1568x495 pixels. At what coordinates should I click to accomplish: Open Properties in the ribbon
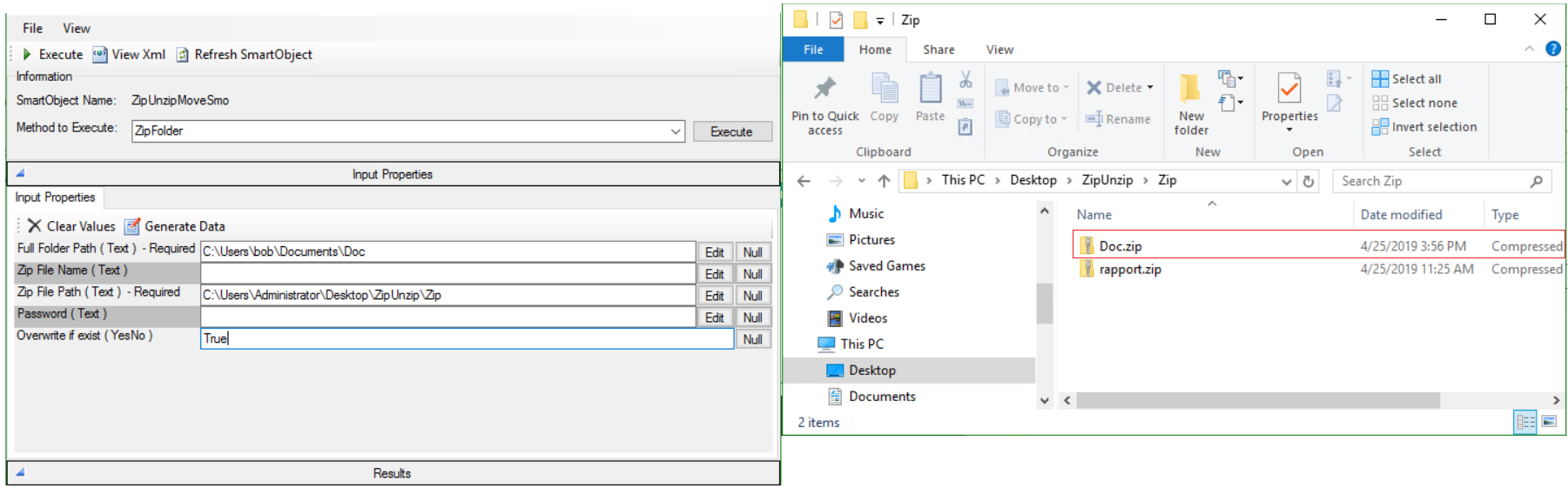tap(1289, 89)
